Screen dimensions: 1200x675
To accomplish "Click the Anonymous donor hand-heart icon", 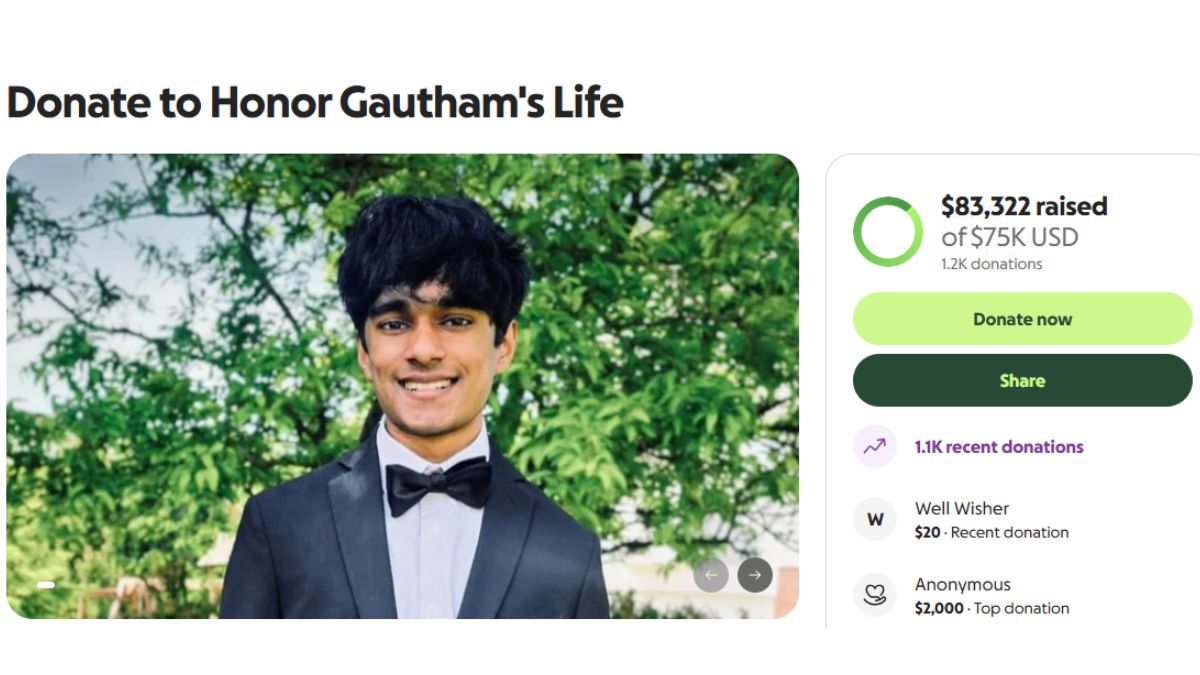I will tap(875, 596).
